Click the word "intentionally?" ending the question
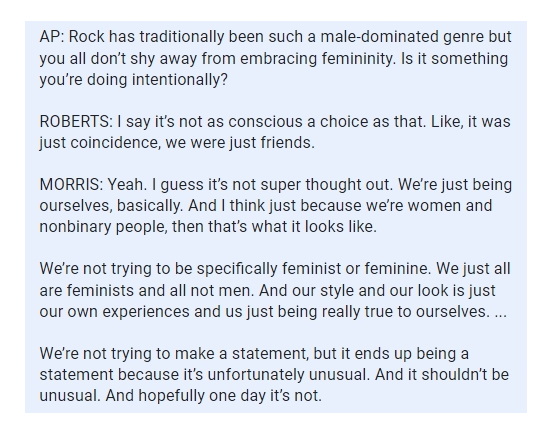 (x=180, y=80)
